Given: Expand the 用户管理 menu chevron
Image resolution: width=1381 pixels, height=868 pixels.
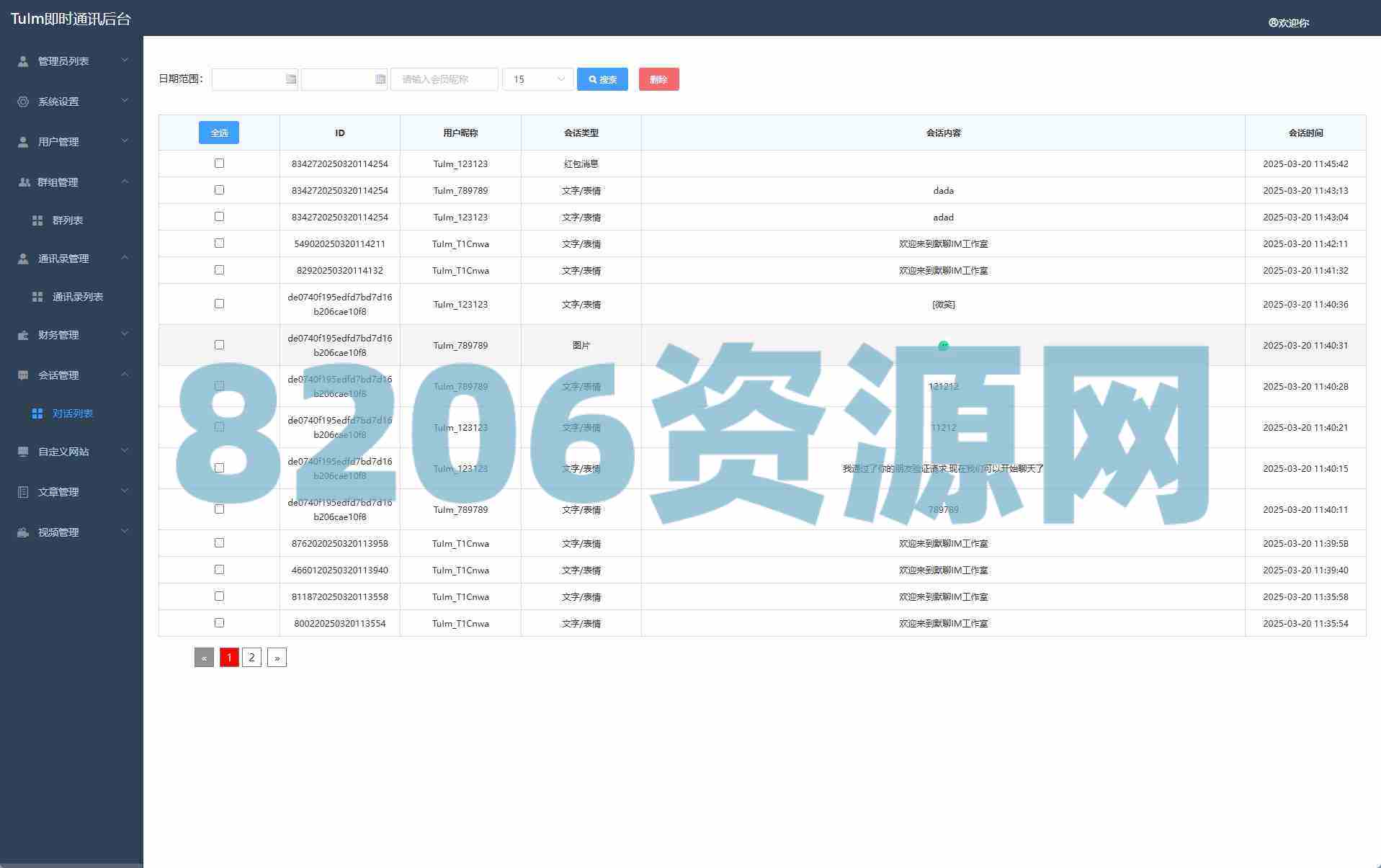Looking at the screenshot, I should (125, 141).
